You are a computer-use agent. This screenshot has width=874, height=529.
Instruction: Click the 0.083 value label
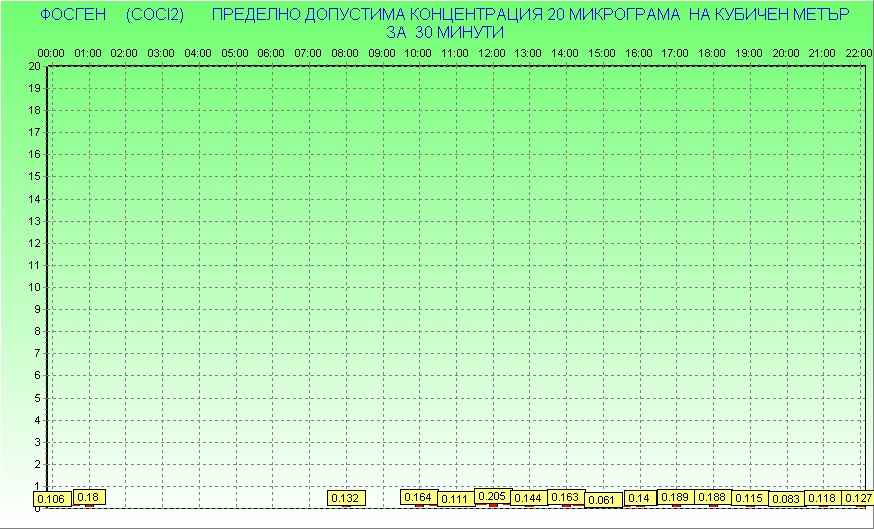click(x=787, y=499)
